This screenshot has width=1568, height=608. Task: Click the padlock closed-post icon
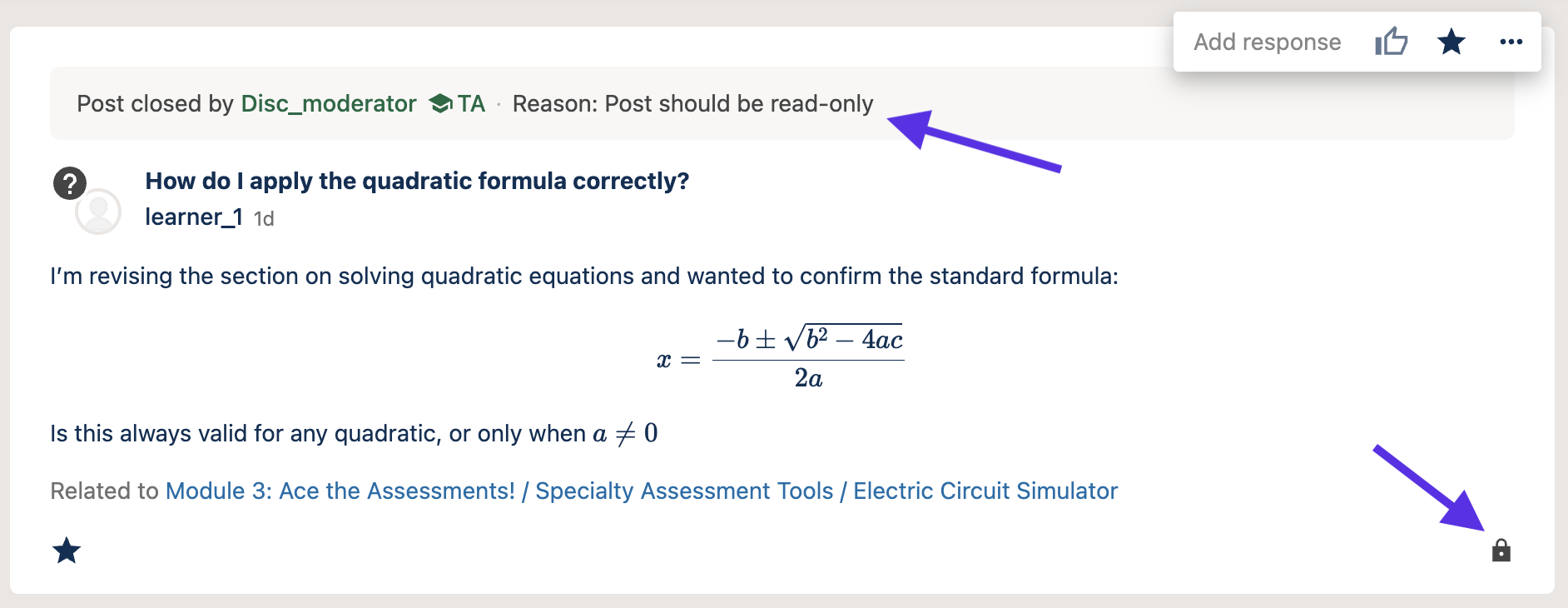[1501, 551]
